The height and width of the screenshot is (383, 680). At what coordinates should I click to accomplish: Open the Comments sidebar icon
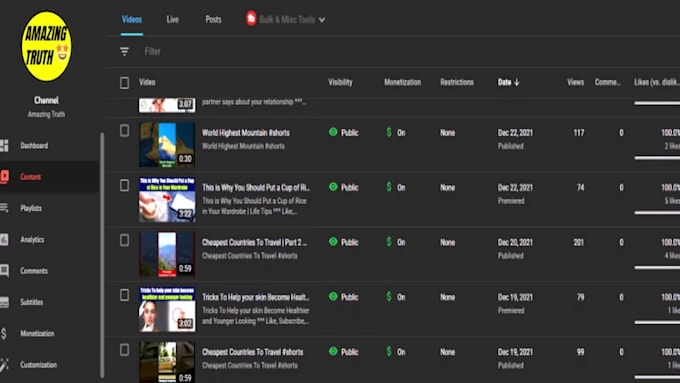4,271
